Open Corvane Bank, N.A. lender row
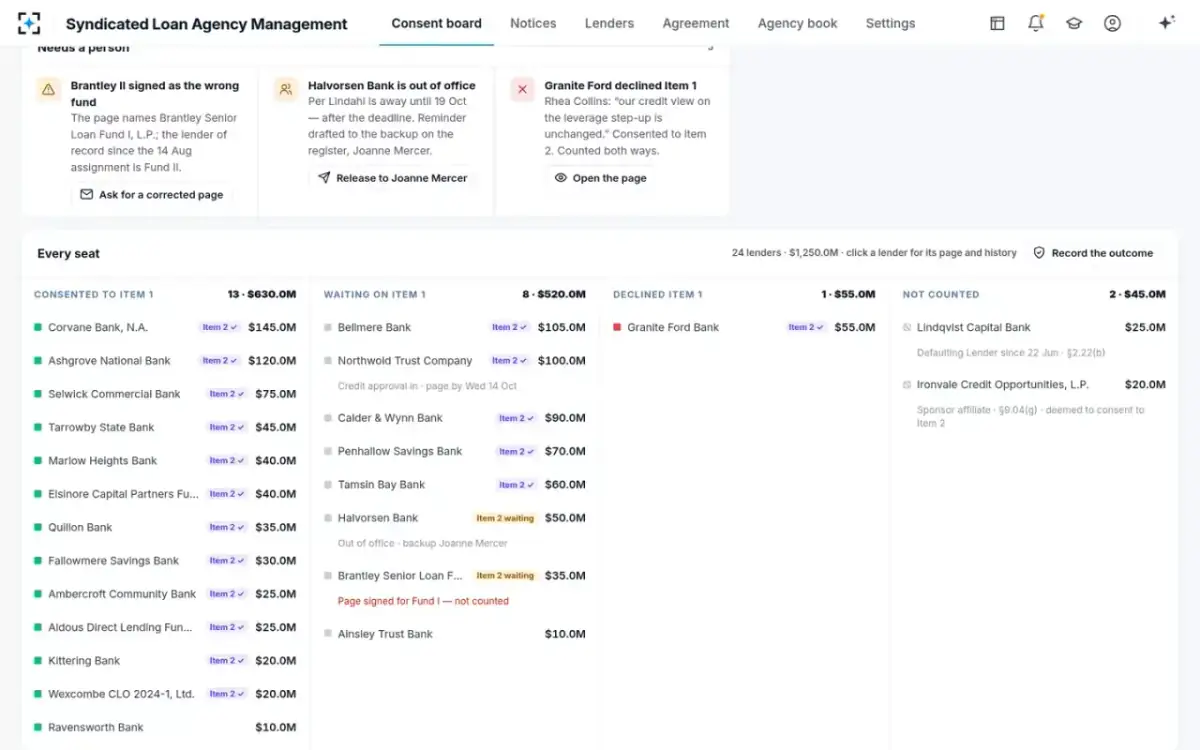 (165, 327)
